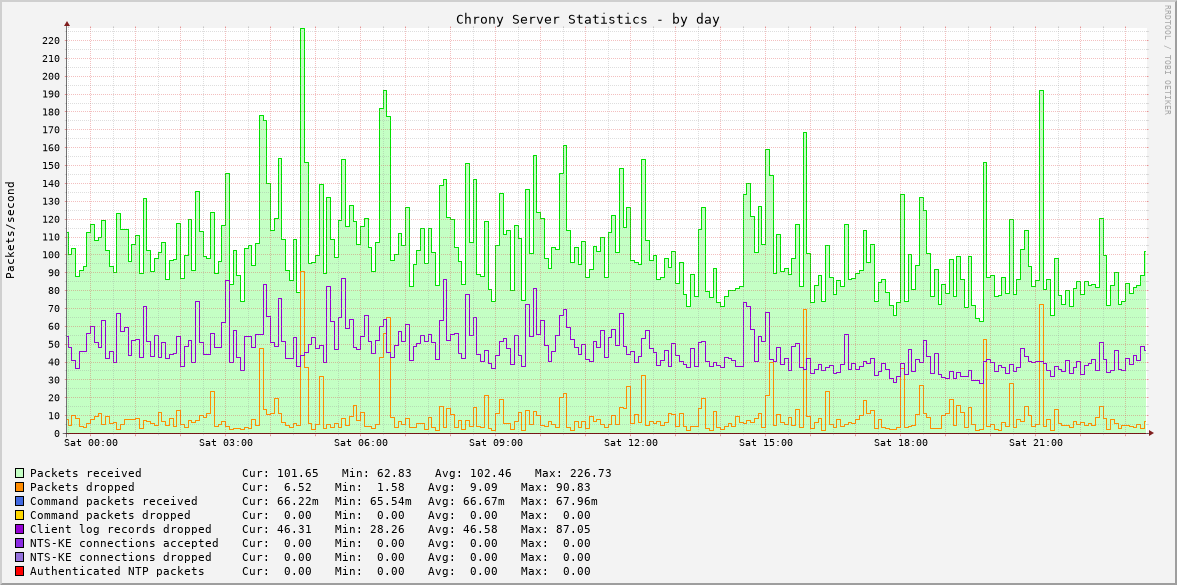Click the 'Sat 12:00' x-axis label
The image size is (1177, 585).
(x=631, y=443)
